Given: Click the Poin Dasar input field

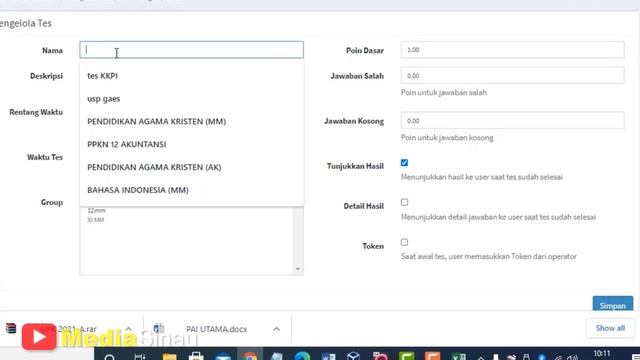Looking at the screenshot, I should 512,50.
